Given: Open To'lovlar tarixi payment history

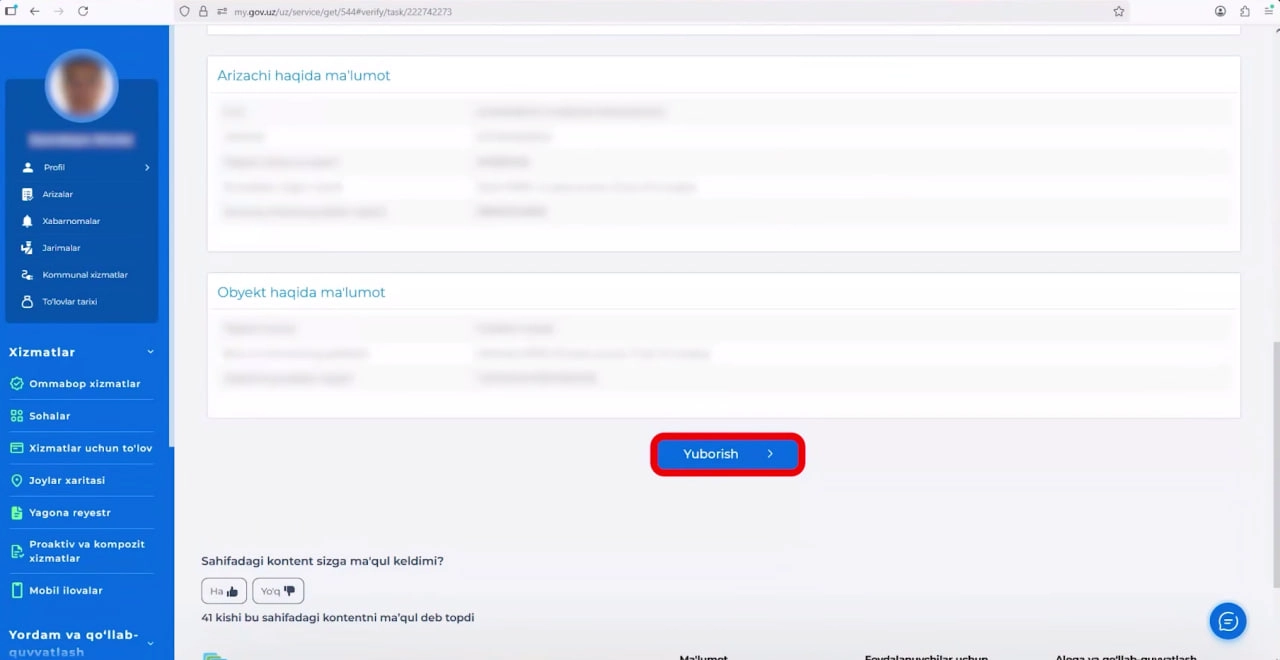Looking at the screenshot, I should [x=69, y=302].
